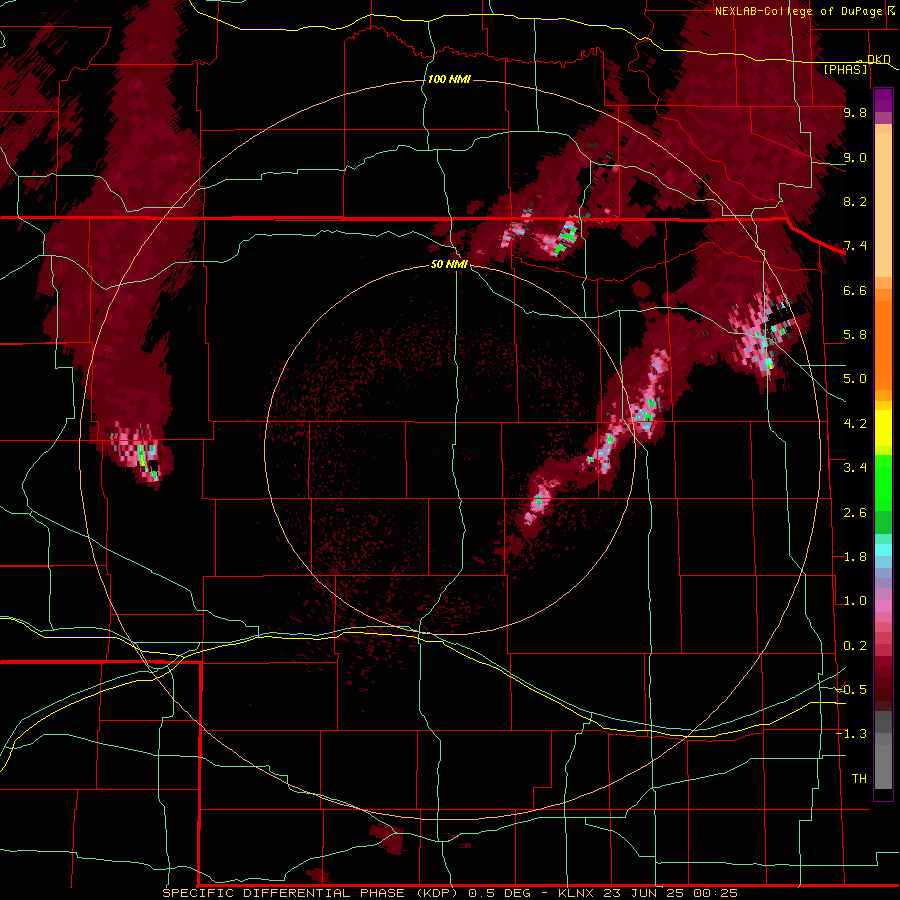Screen dimensions: 900x900
Task: Select the 1.0 legend label
Action: coord(855,601)
